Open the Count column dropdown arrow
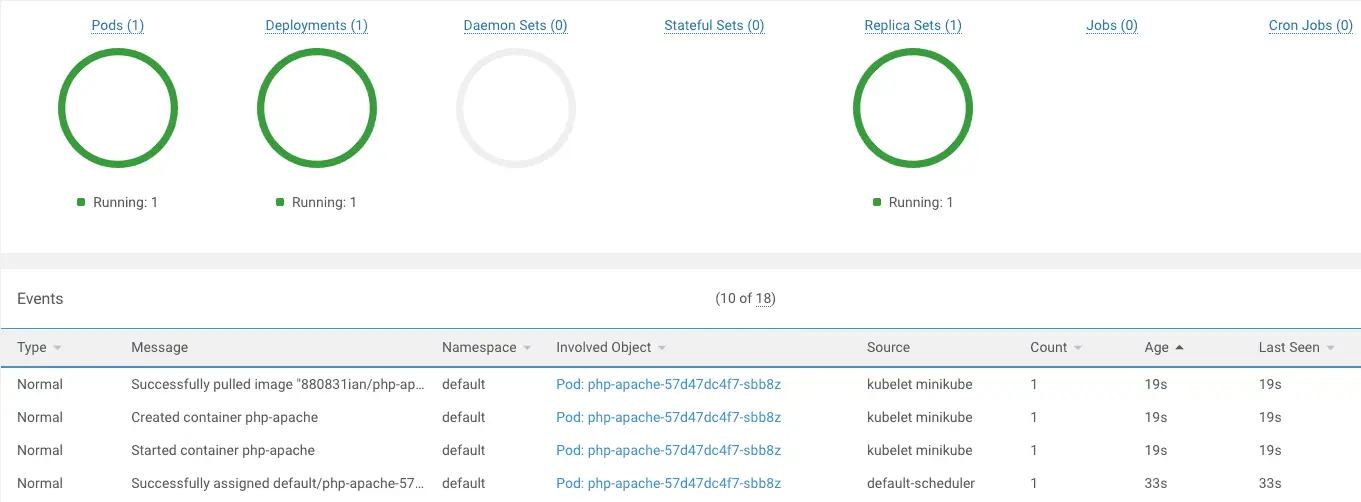The image size is (1361, 502). click(1077, 348)
